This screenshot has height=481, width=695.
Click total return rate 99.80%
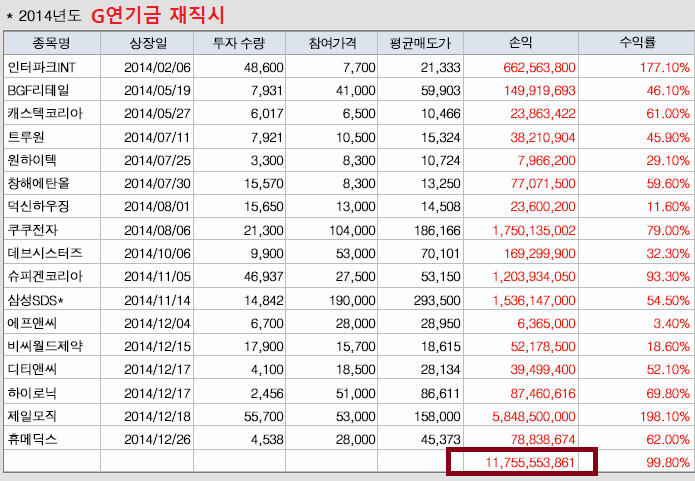(x=668, y=462)
